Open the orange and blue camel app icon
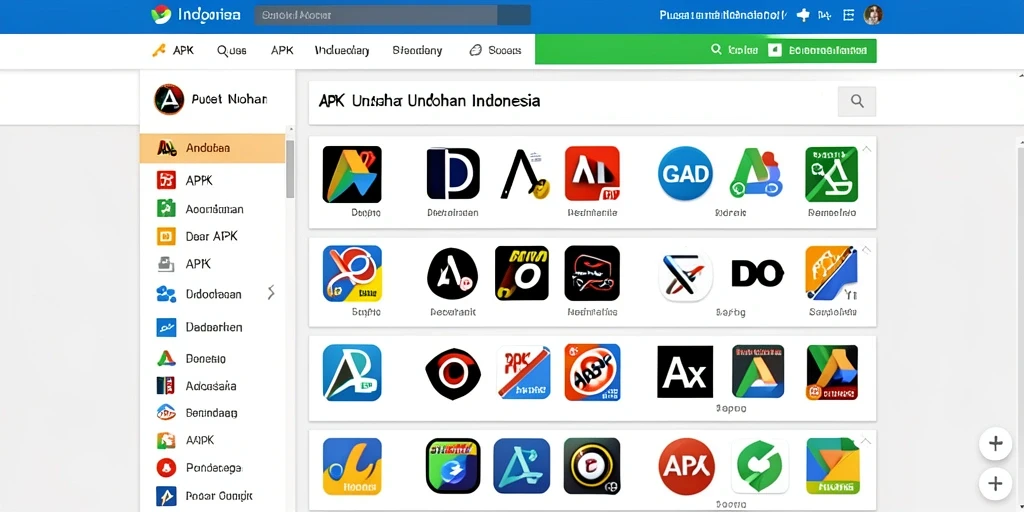 click(x=831, y=273)
